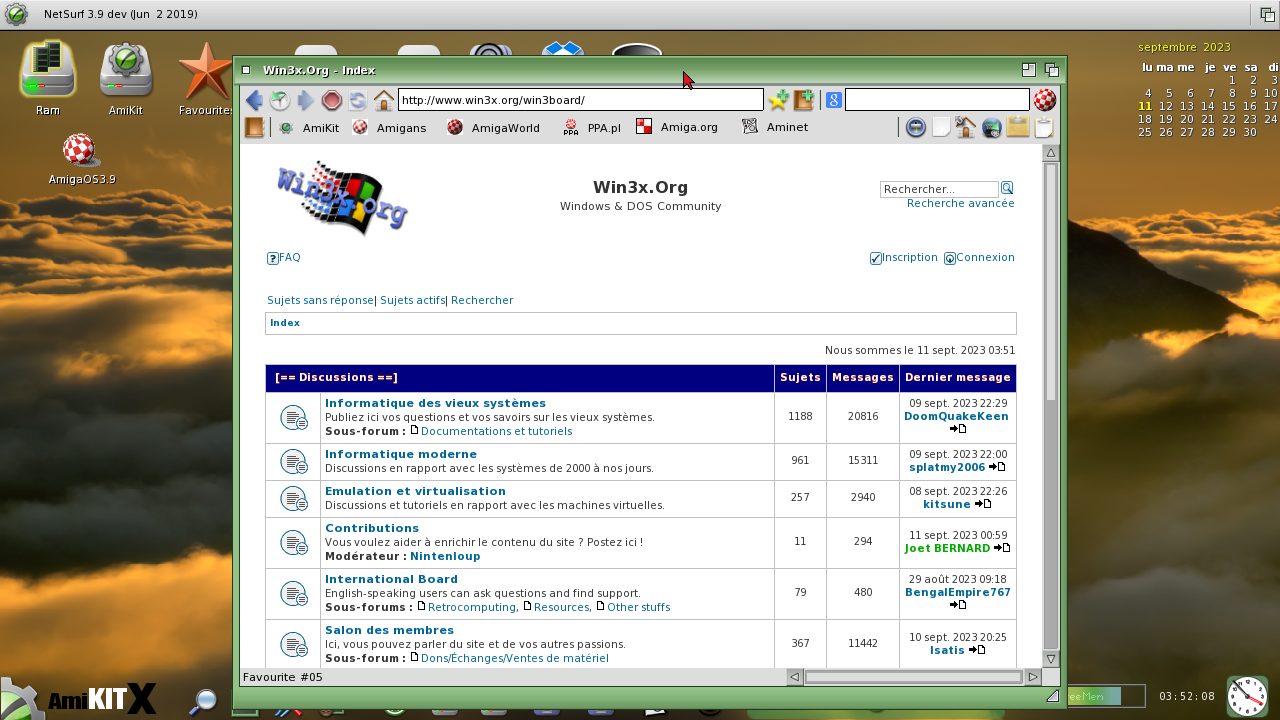Go to the home page icon
Image resolution: width=1280 pixels, height=720 pixels.
(x=384, y=100)
